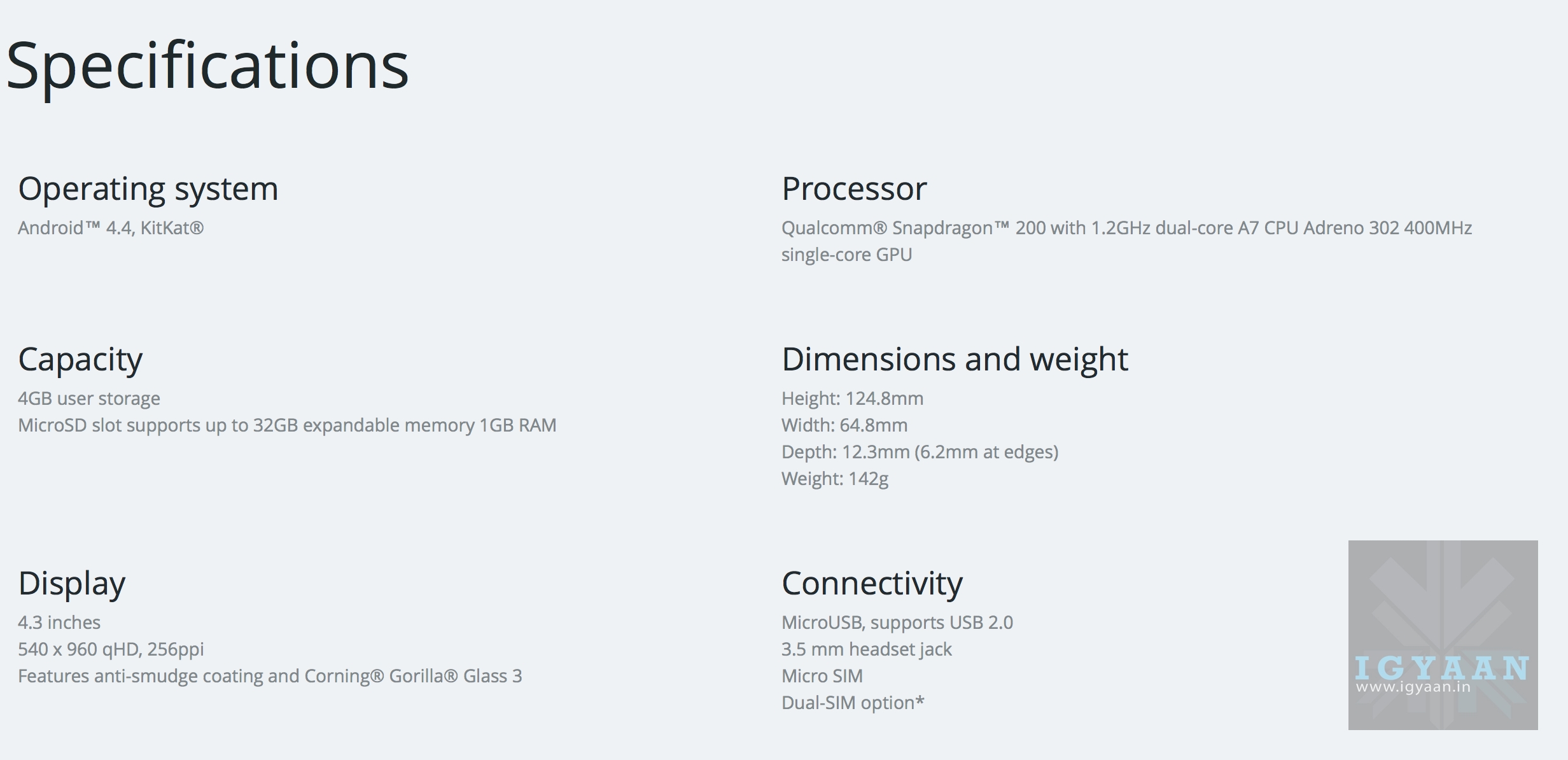This screenshot has width=1568, height=760.
Task: Click the Weight: 142g line
Action: coord(834,479)
